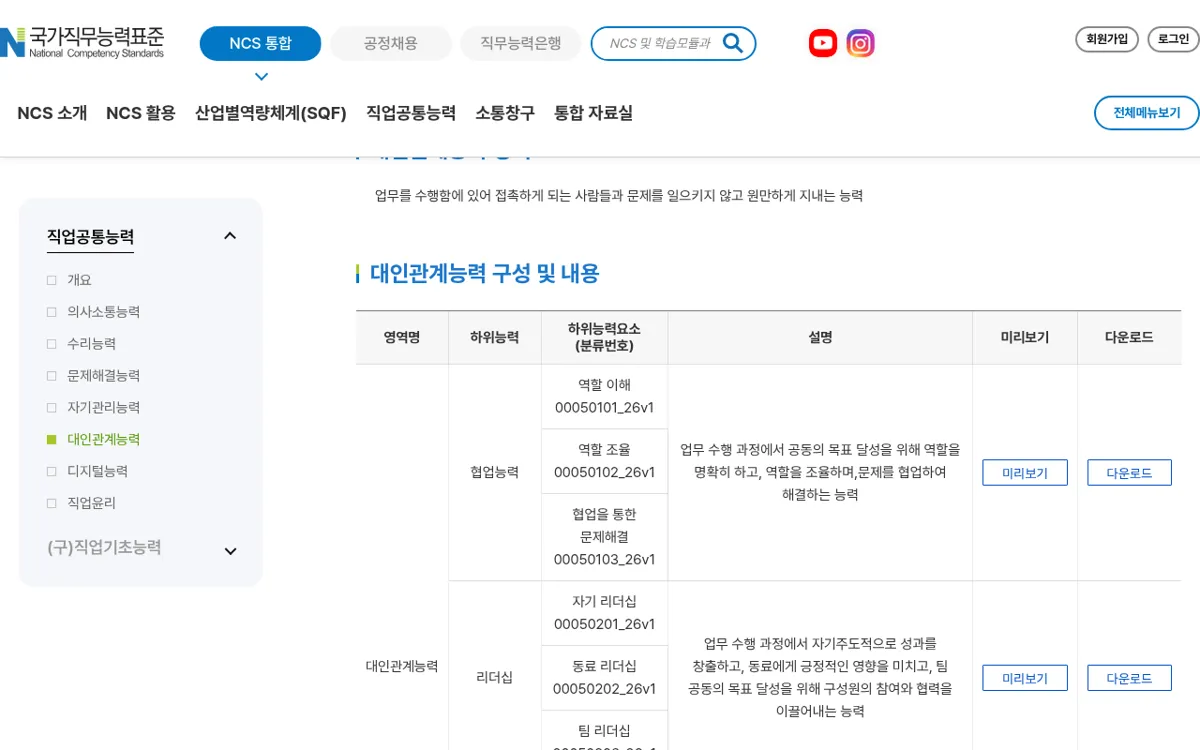Open 직업윤리 in the sidebar
Image resolution: width=1200 pixels, height=750 pixels.
91,503
